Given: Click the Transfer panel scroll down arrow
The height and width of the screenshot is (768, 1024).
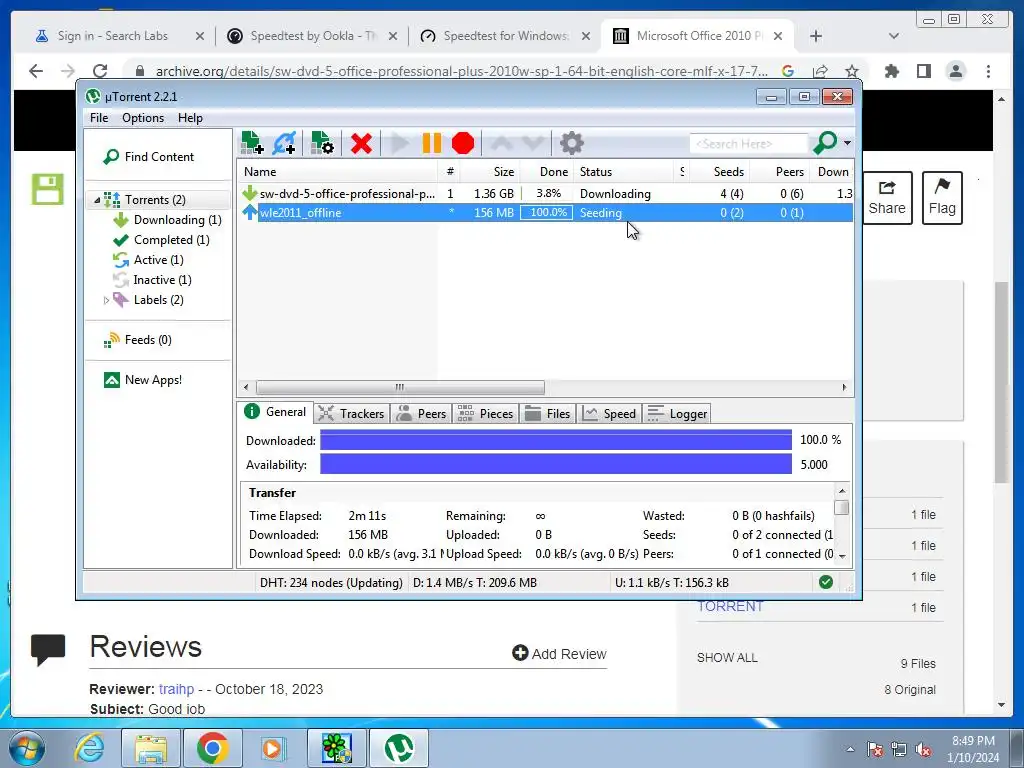Looking at the screenshot, I should click(x=842, y=556).
